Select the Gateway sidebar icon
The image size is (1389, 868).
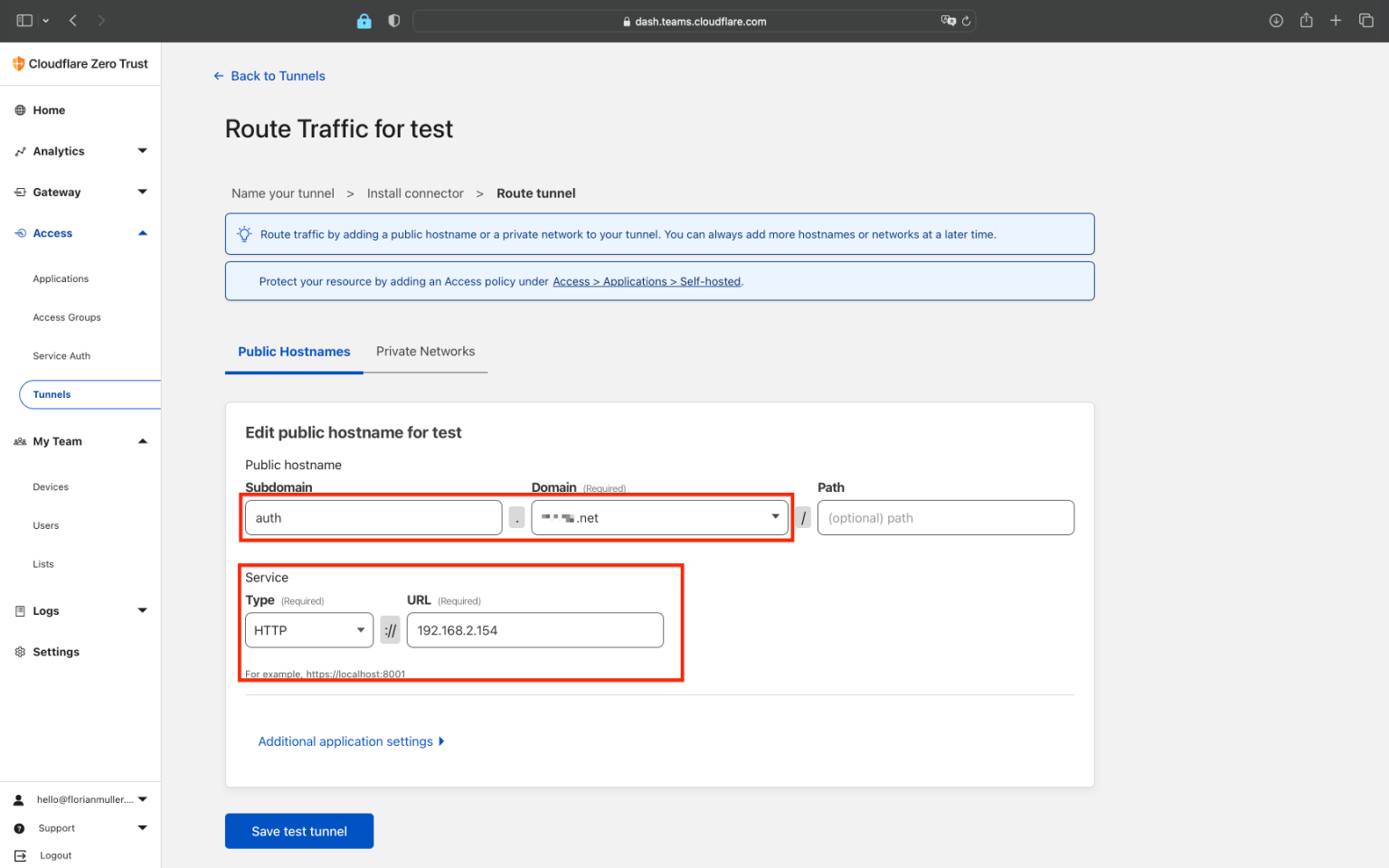coord(20,192)
